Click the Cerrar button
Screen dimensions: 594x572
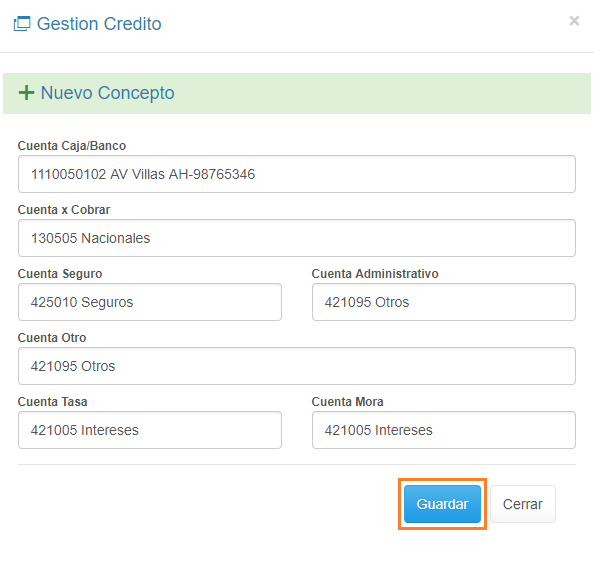coord(523,504)
